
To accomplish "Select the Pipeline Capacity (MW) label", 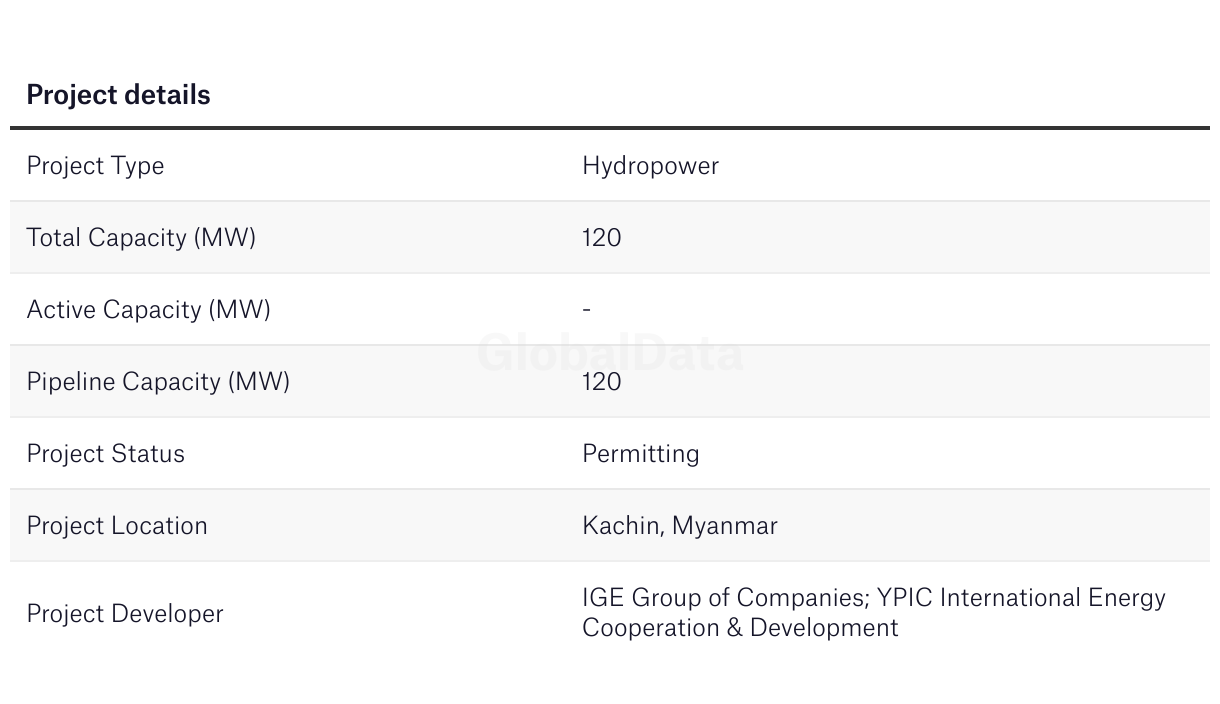I will pyautogui.click(x=158, y=382).
